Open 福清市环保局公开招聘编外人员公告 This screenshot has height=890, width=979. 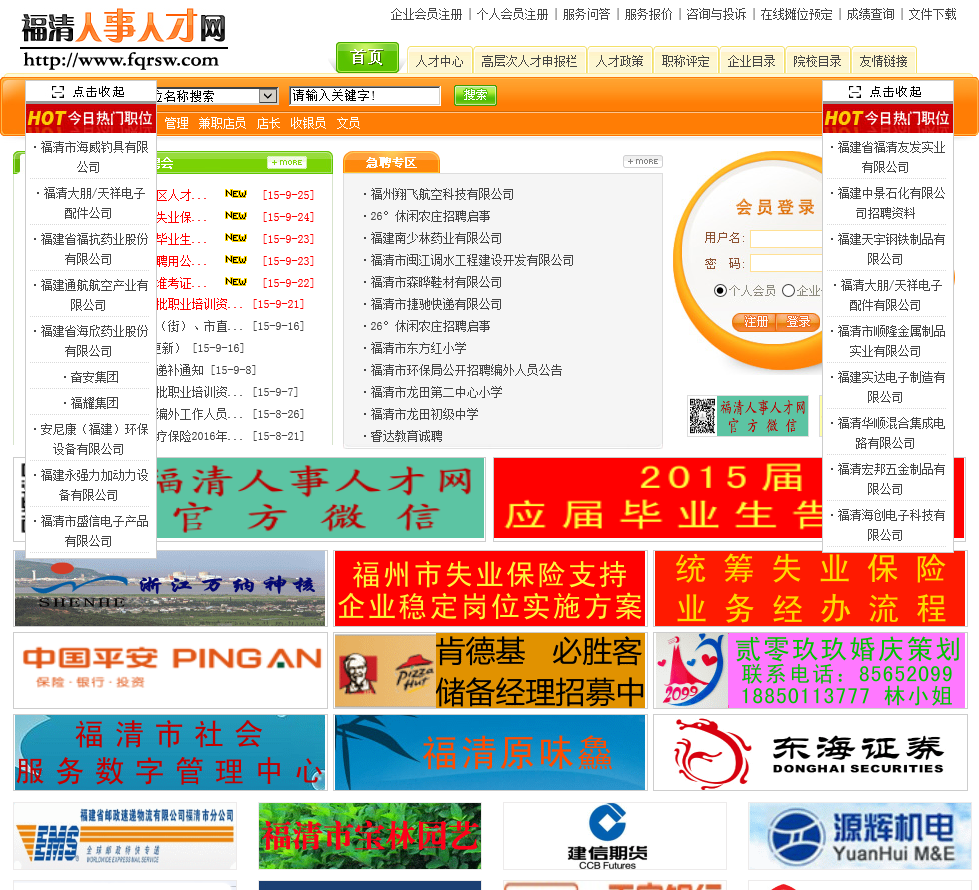[x=466, y=370]
